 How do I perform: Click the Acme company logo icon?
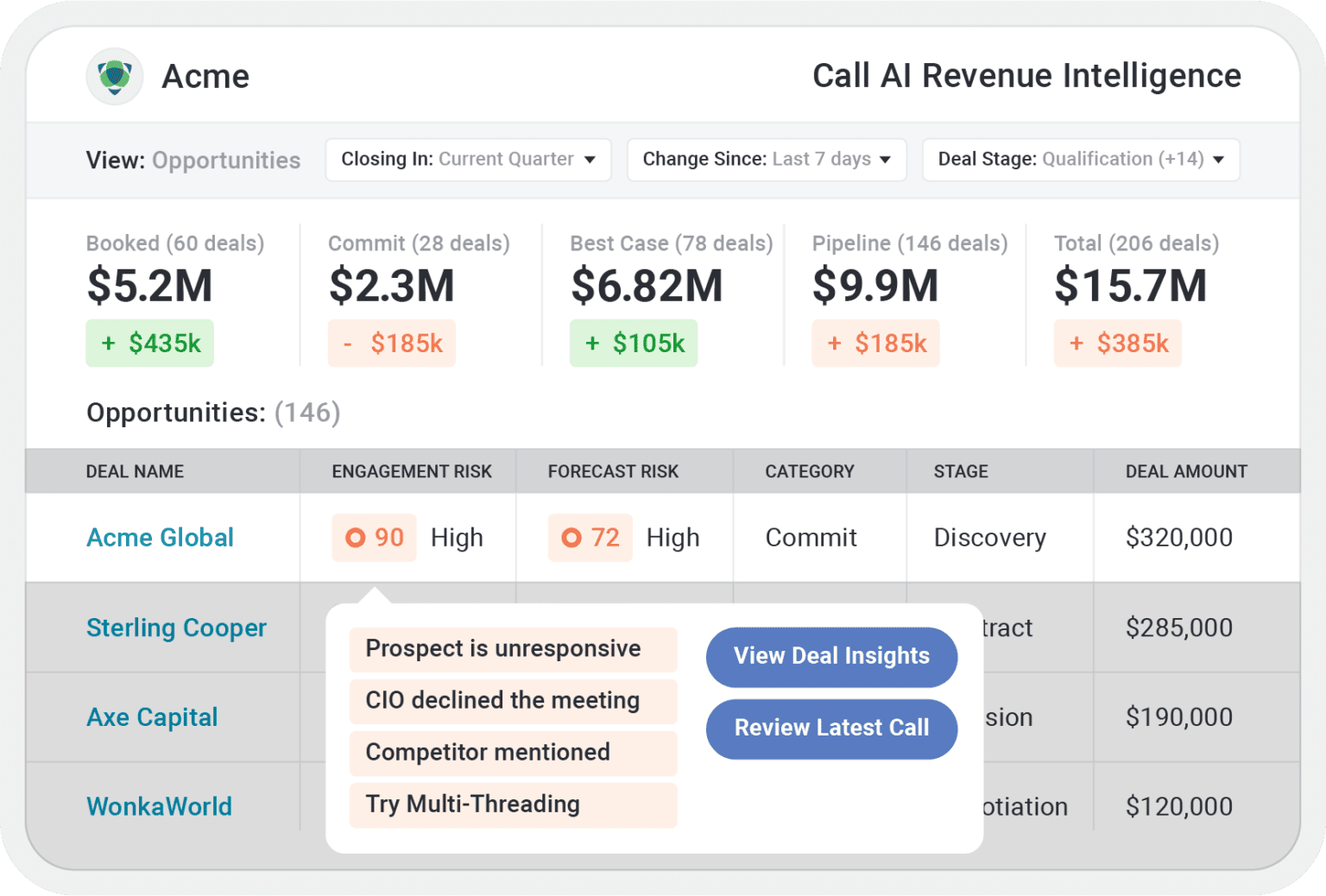point(115,76)
